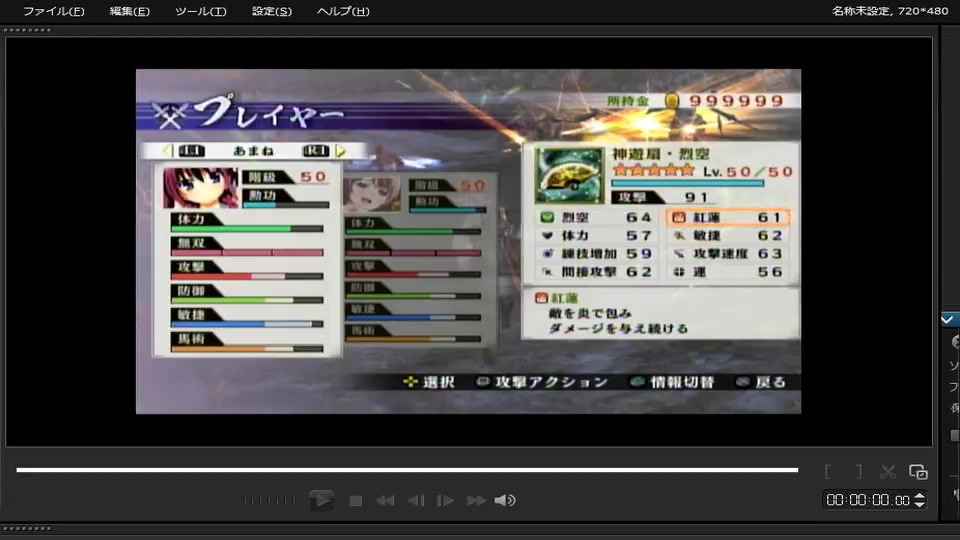The image size is (960, 540).
Task: Step forward one frame
Action: pyautogui.click(x=445, y=501)
